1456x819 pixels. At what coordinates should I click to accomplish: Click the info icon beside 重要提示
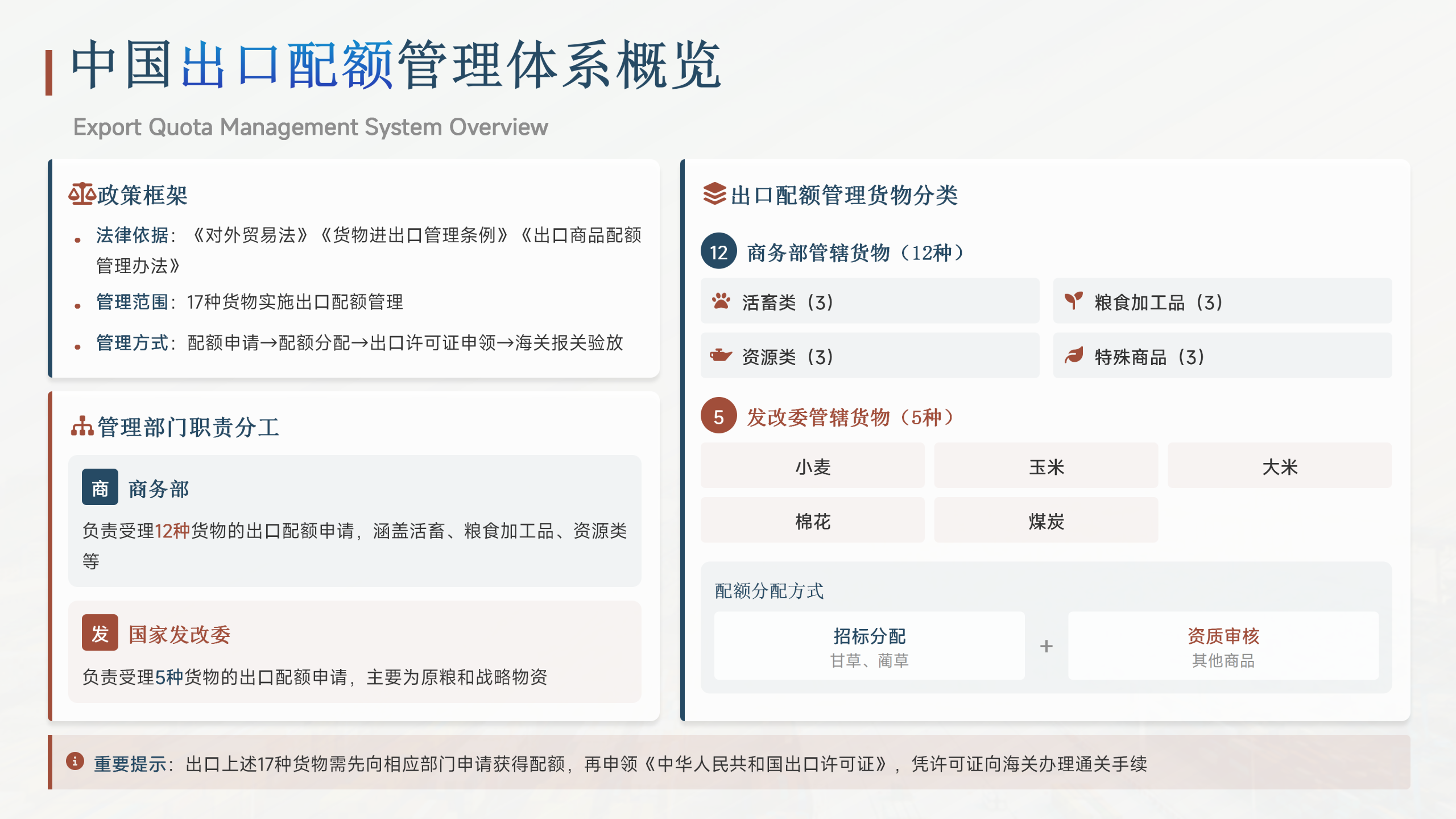[x=75, y=761]
